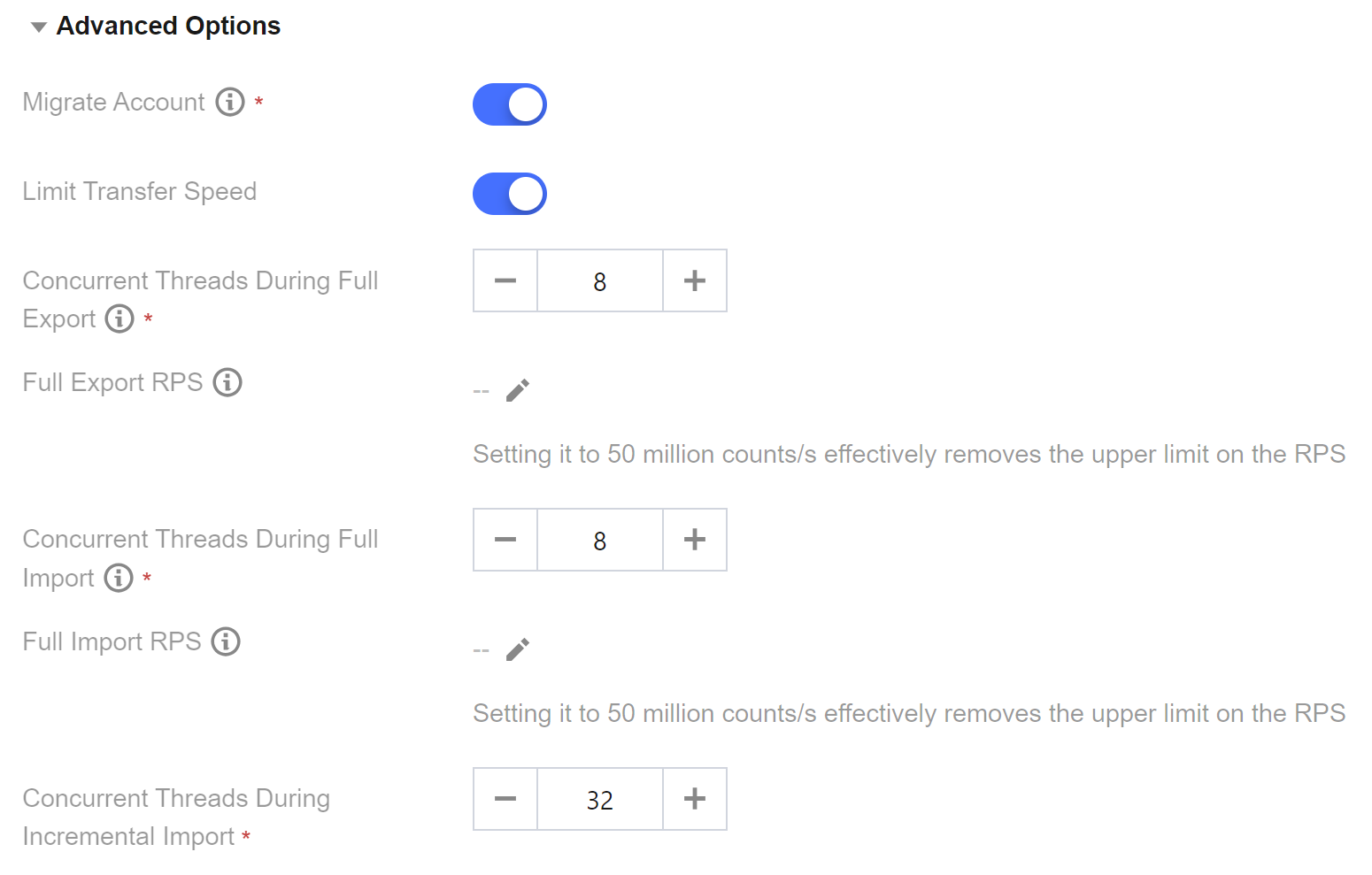Disable the Limit Transfer Speed switch
Screen dimensions: 1372x875
pos(510,194)
